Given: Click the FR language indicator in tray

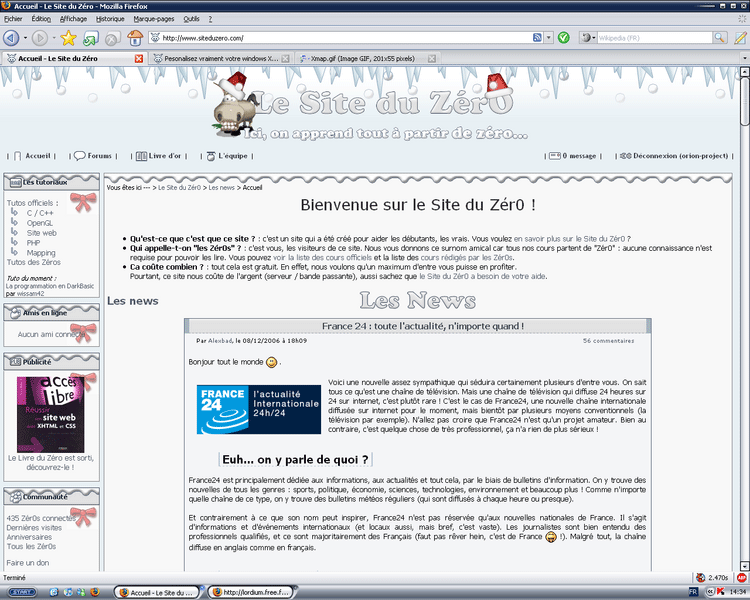Looking at the screenshot, I should [693, 592].
